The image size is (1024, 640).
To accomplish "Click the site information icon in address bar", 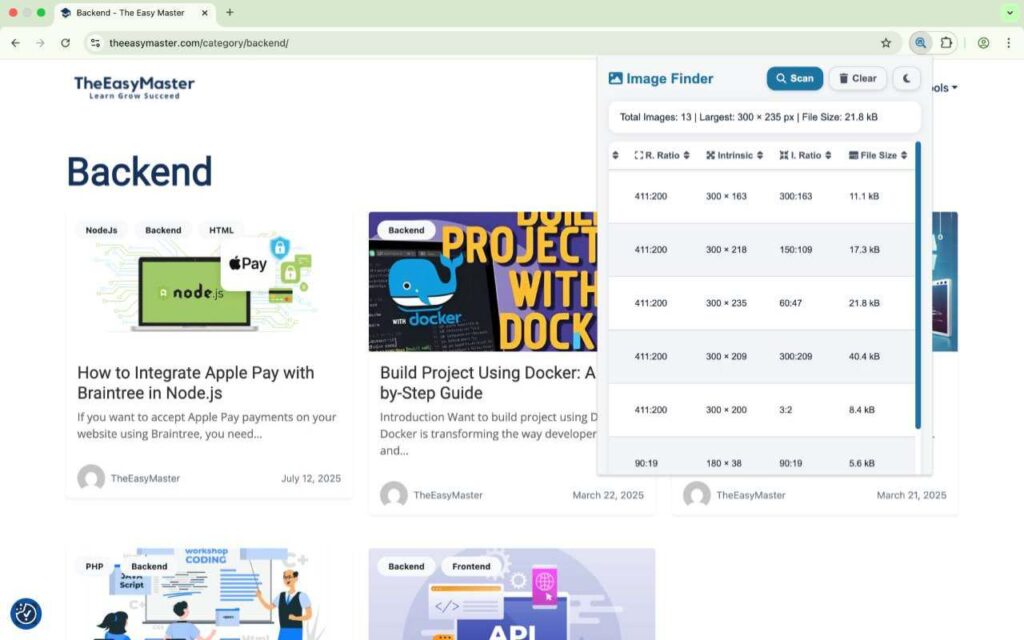I will point(95,43).
